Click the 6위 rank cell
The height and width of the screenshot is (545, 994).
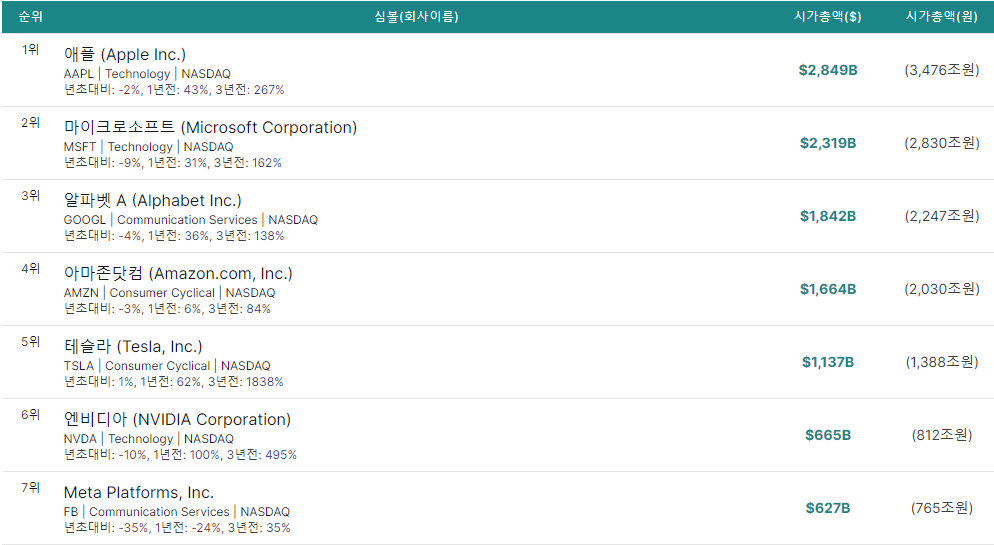pos(30,414)
